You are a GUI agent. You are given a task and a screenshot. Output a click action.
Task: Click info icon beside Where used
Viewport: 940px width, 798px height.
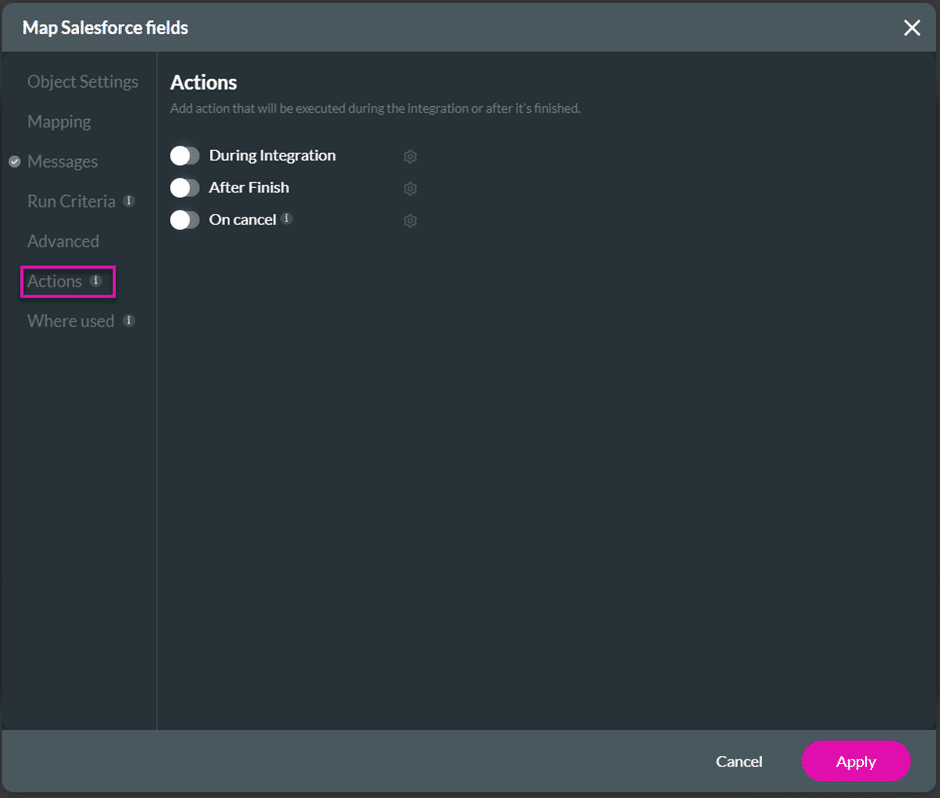click(x=129, y=321)
